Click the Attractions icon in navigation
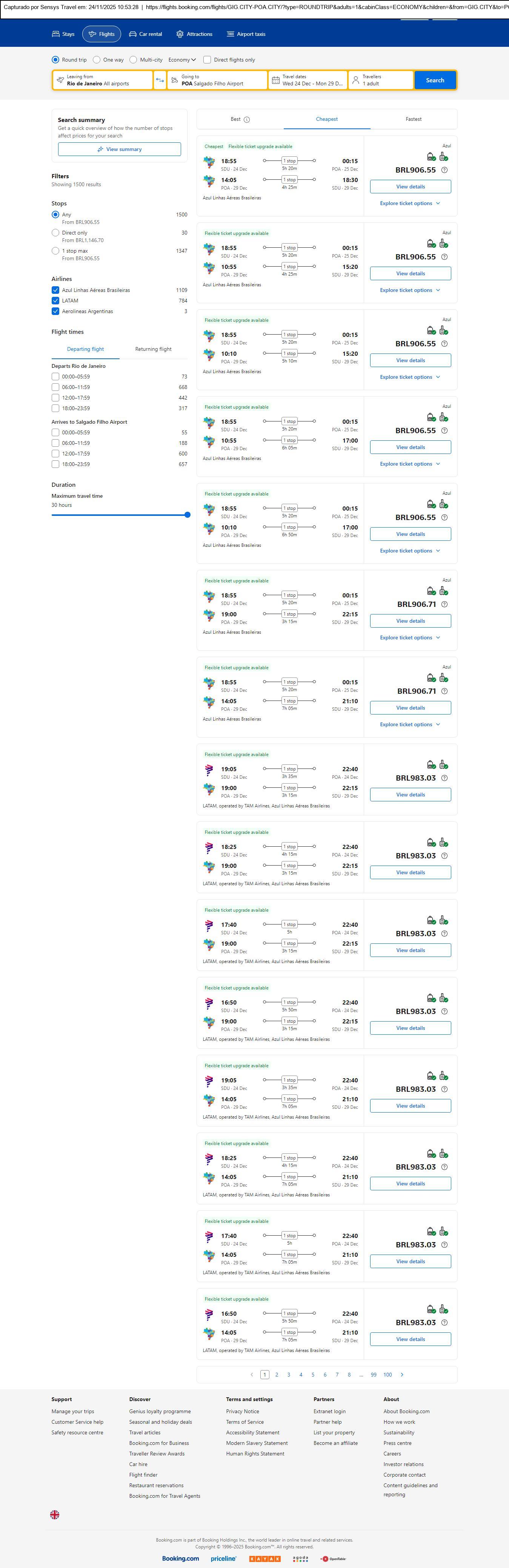Screen dimensions: 509x1568 pos(180,34)
